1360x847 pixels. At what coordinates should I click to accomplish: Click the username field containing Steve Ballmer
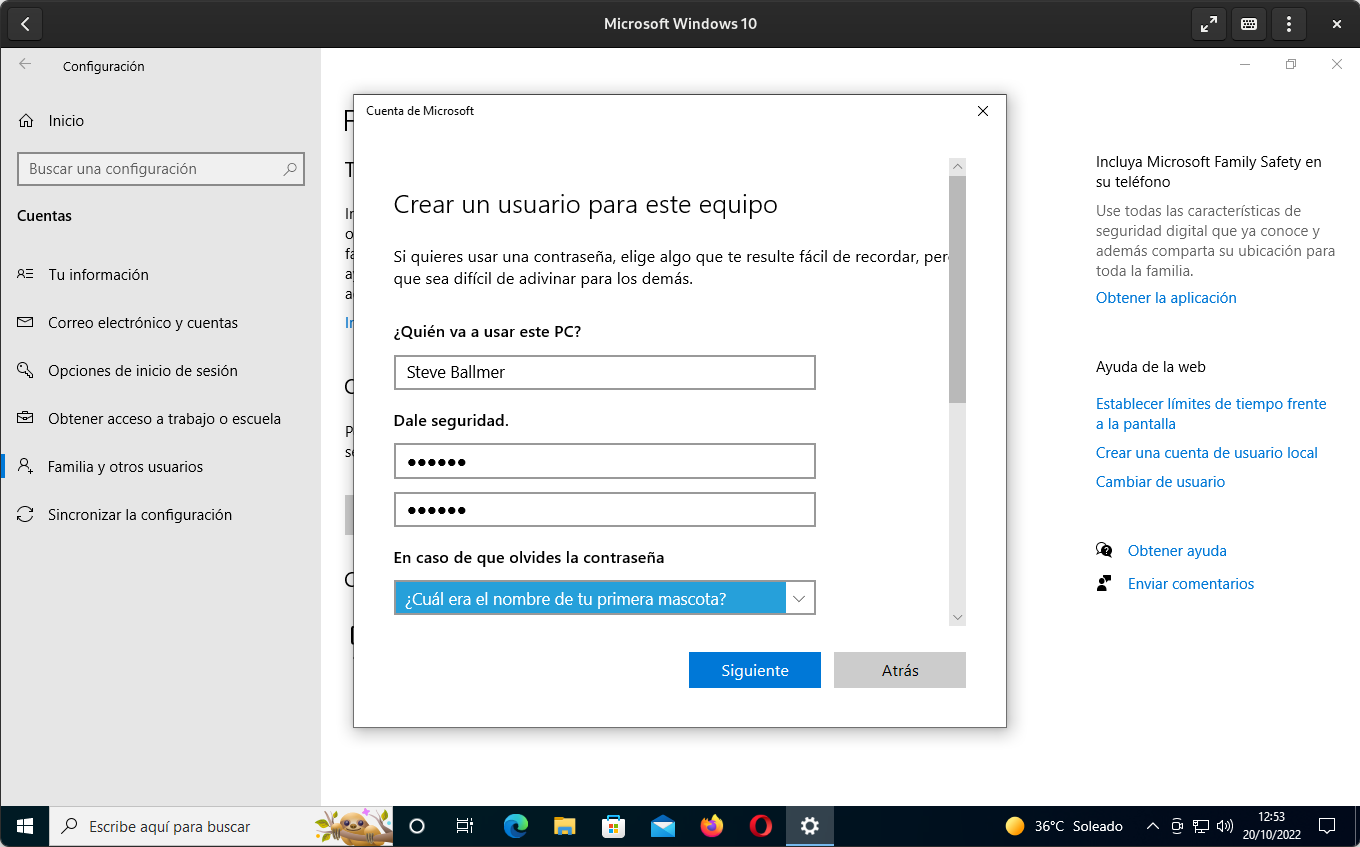point(604,372)
